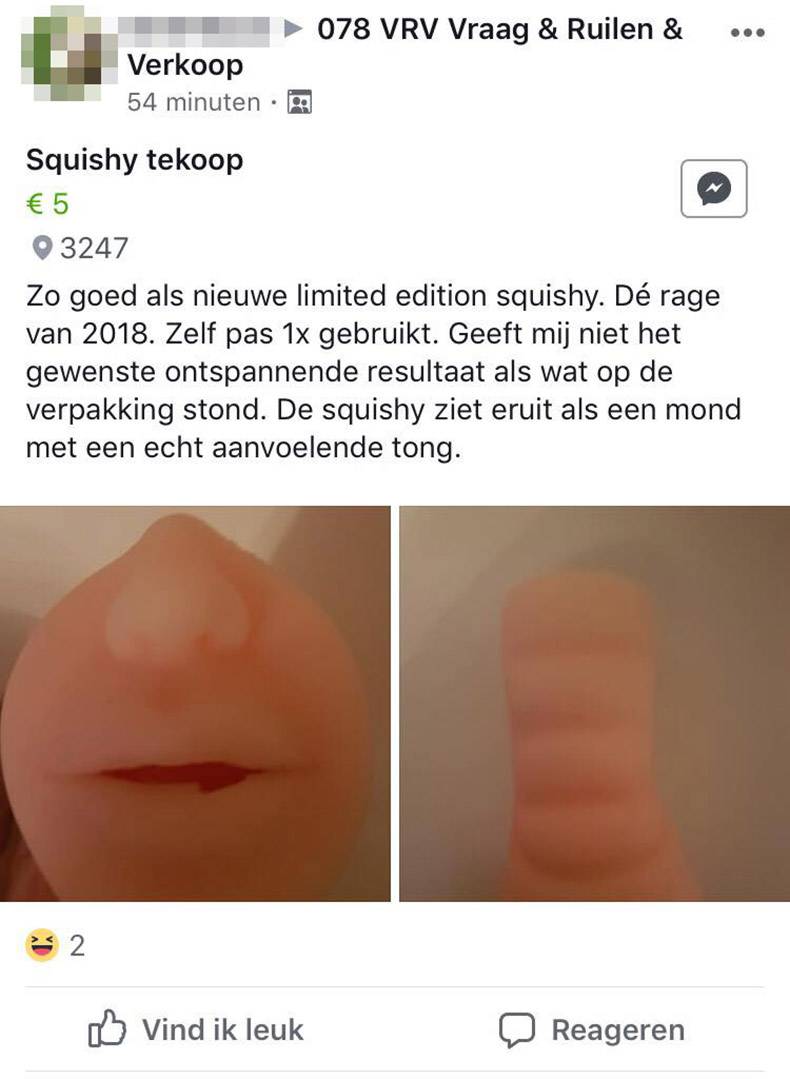Click the reaction count number 2
The width and height of the screenshot is (790, 1079).
pos(77,946)
